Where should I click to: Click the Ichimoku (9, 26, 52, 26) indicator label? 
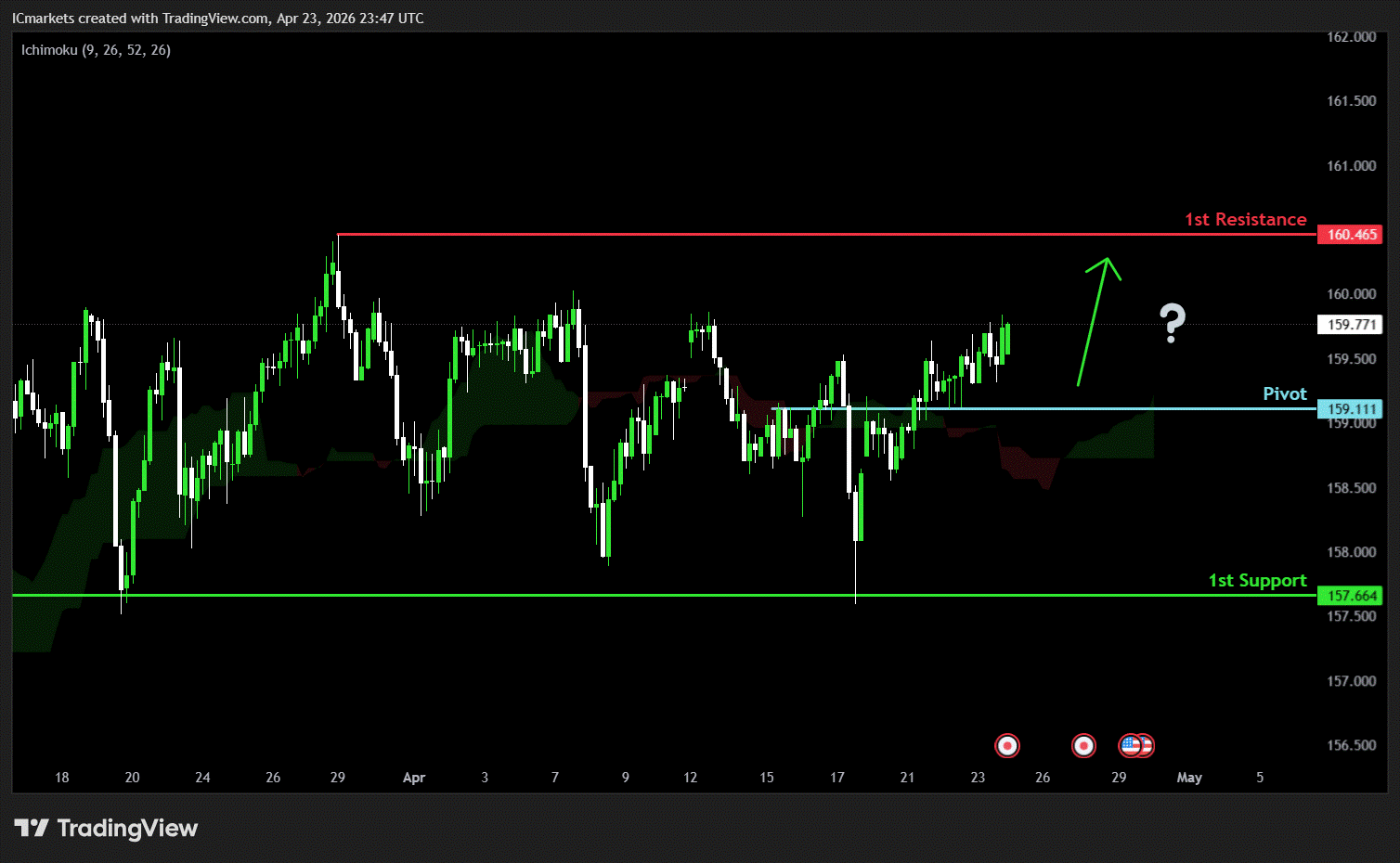tap(96, 50)
